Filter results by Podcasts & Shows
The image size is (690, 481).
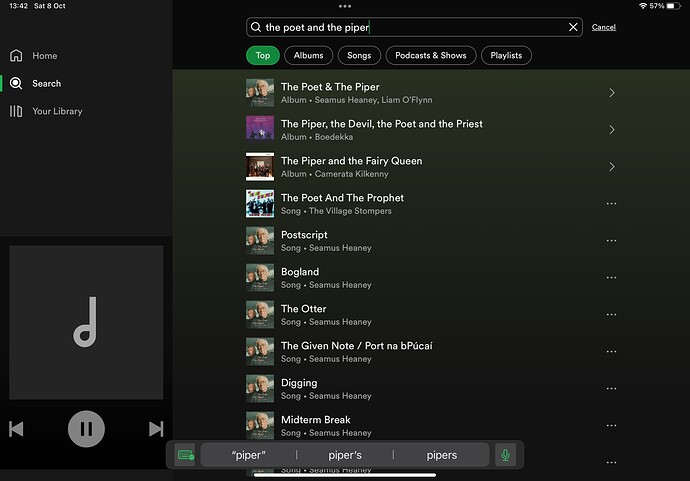pos(431,55)
